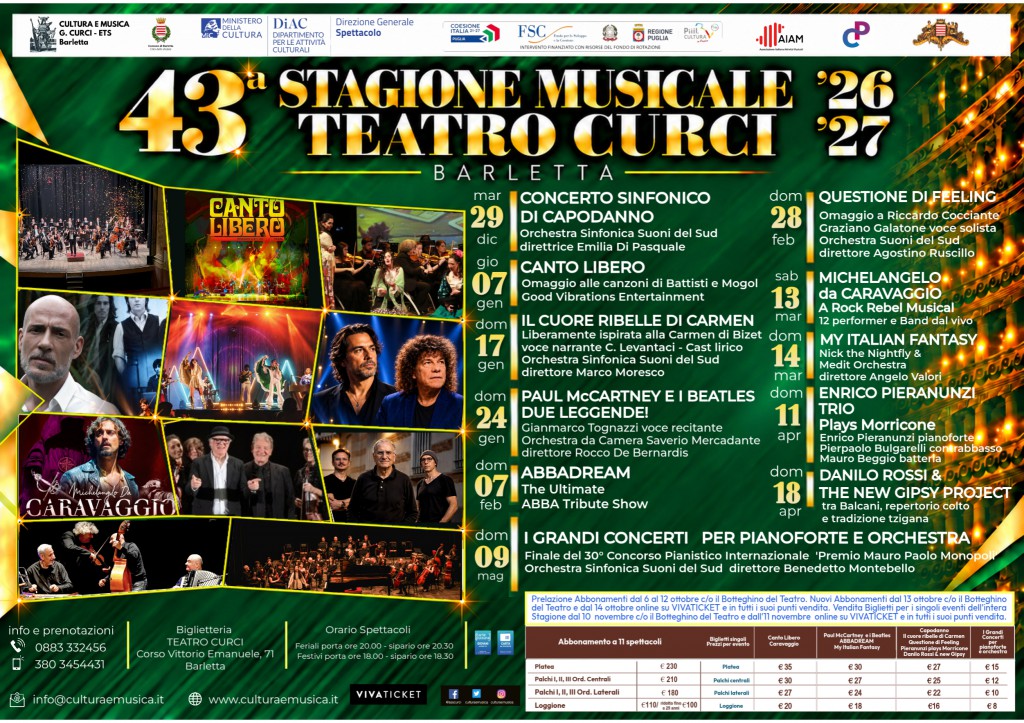Click the Danilo Rossi & The New Gipsy Project title
Screen dimensions: 1024x723
pos(914,483)
